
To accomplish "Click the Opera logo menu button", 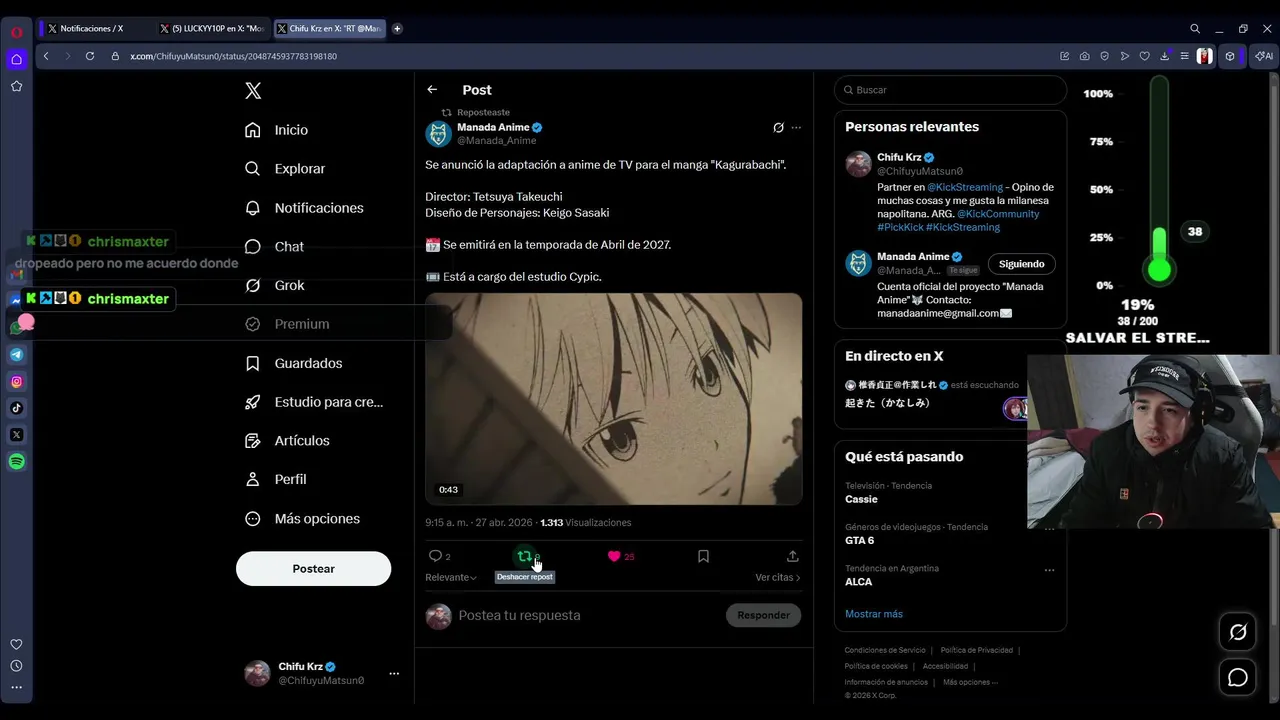I will [x=17, y=31].
